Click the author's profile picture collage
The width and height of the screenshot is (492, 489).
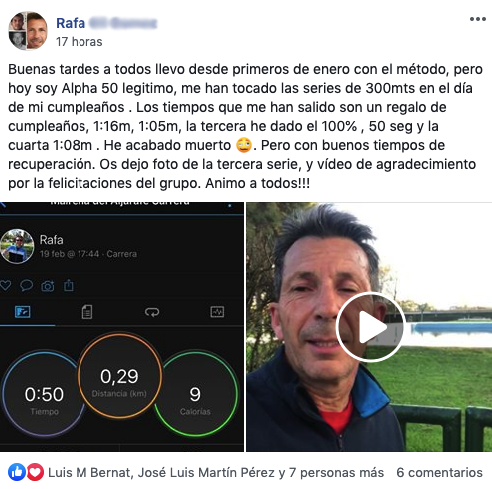click(x=28, y=31)
